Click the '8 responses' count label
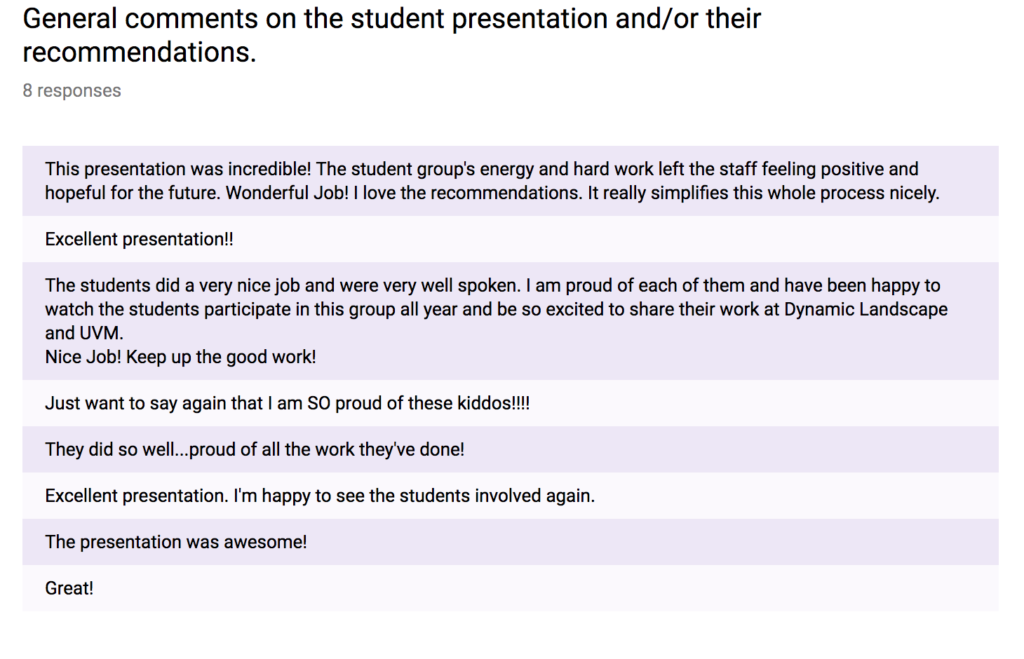This screenshot has width=1024, height=659. [72, 91]
